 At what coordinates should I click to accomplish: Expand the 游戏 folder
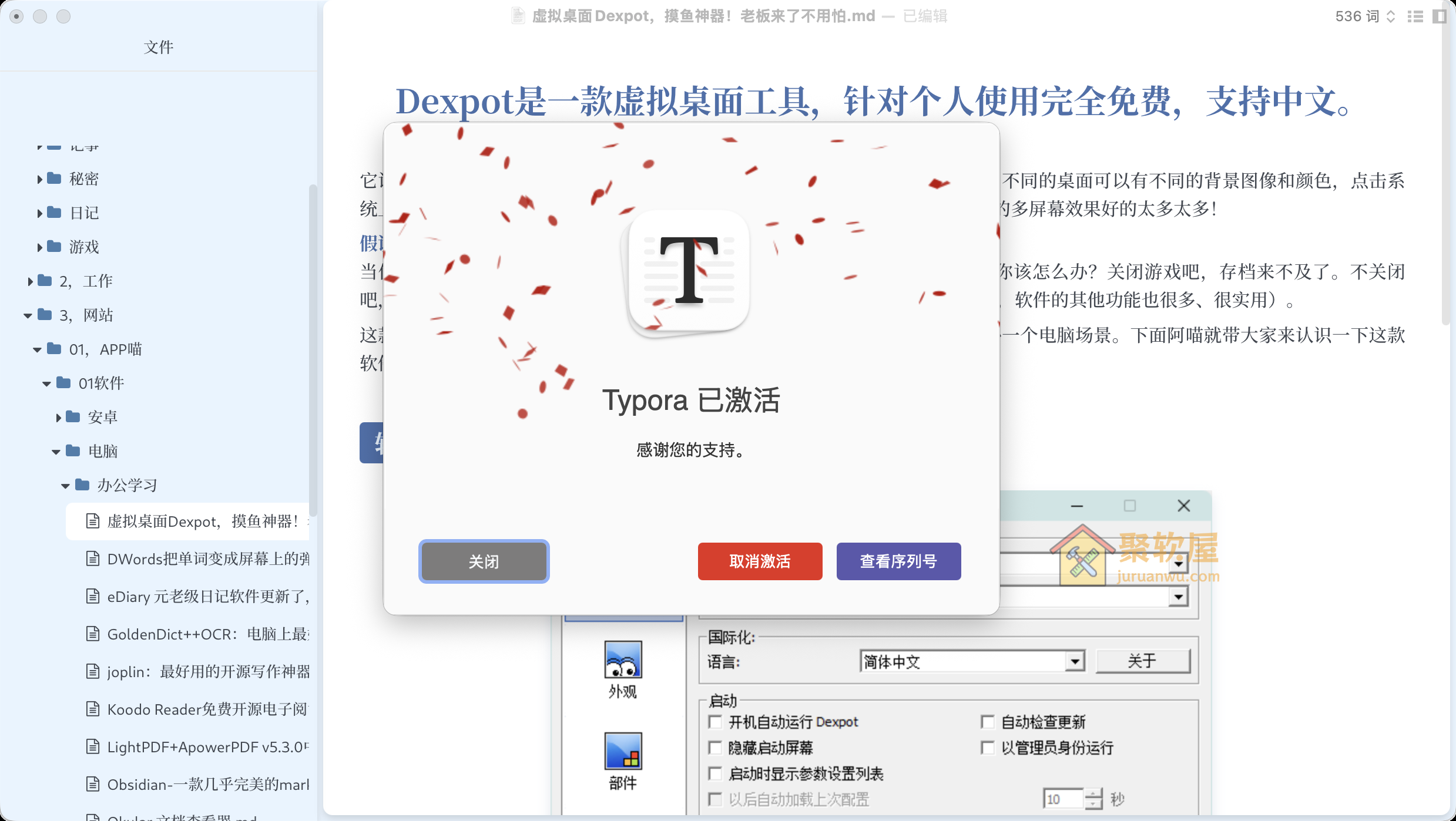click(x=39, y=247)
